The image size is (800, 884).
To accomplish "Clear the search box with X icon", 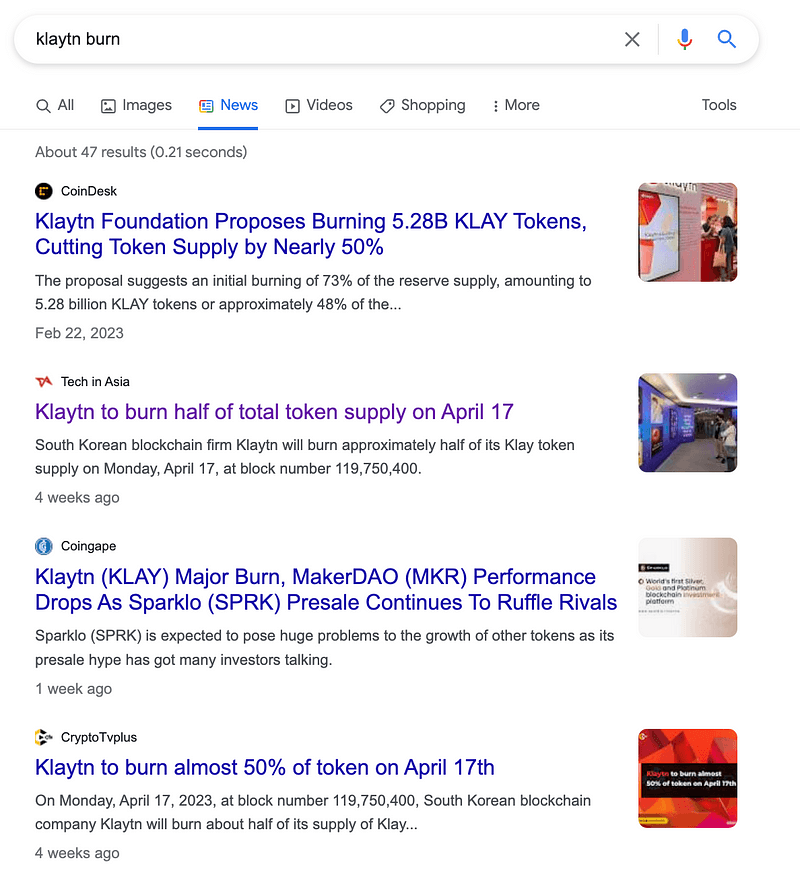I will [632, 39].
